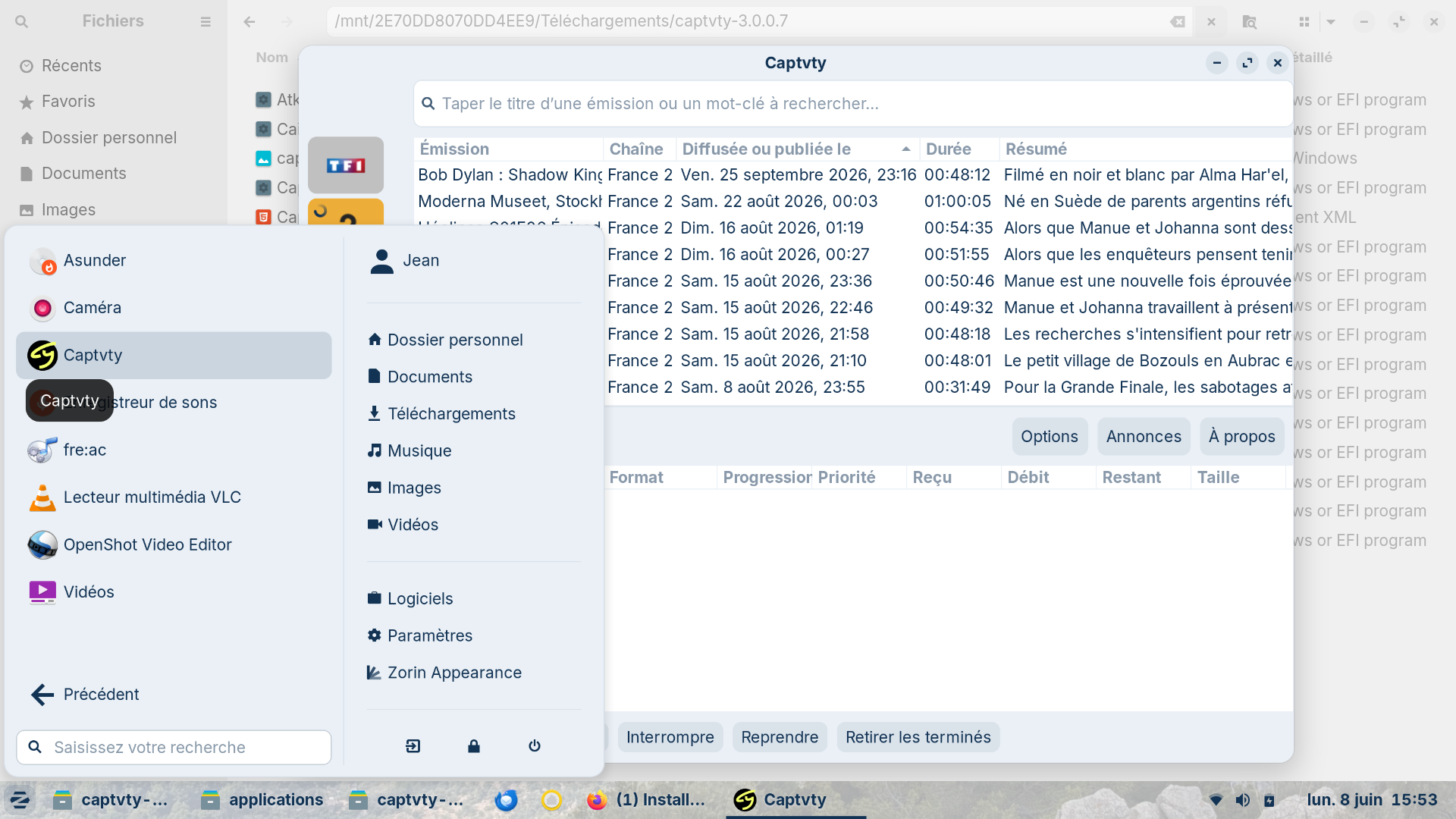Image resolution: width=1456 pixels, height=819 pixels.
Task: Click the Reprendre button
Action: coord(780,737)
